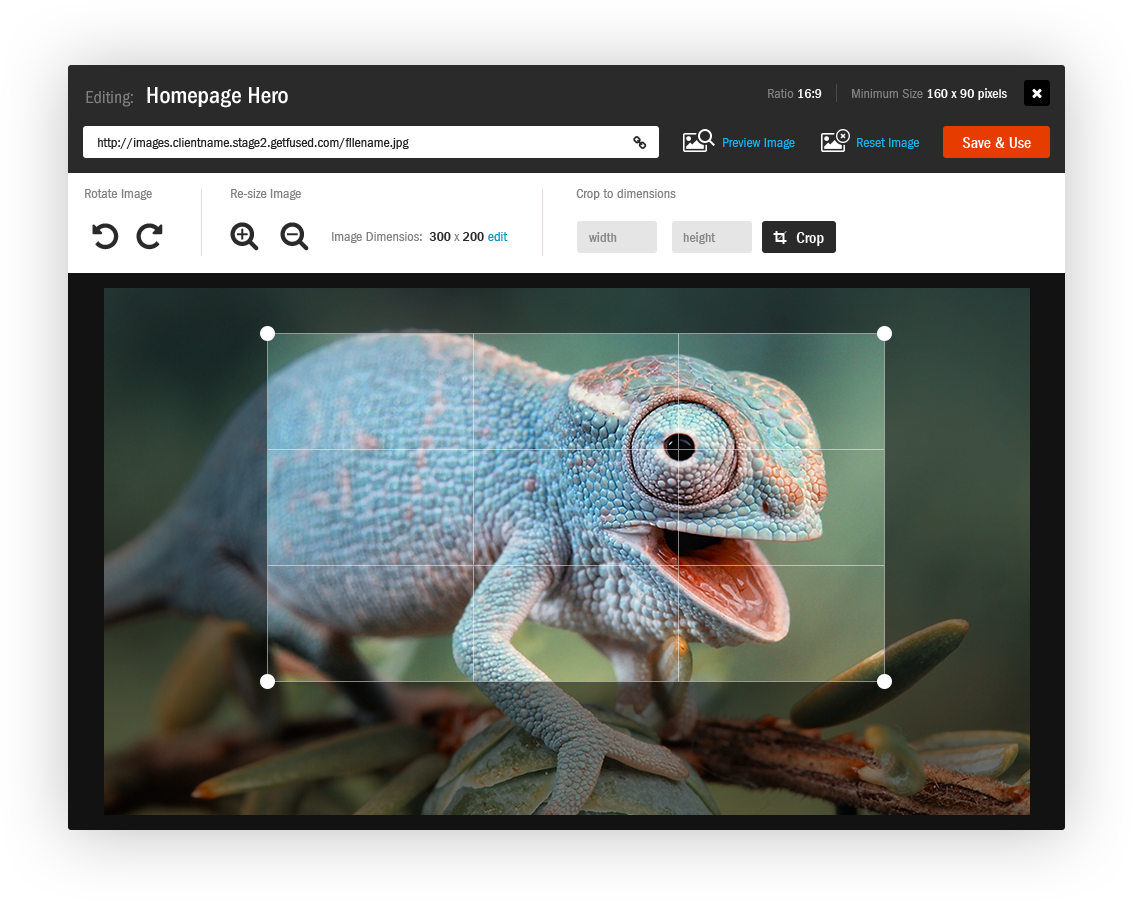Click the Rotate Image label
The width and height of the screenshot is (1133, 901).
(x=118, y=194)
